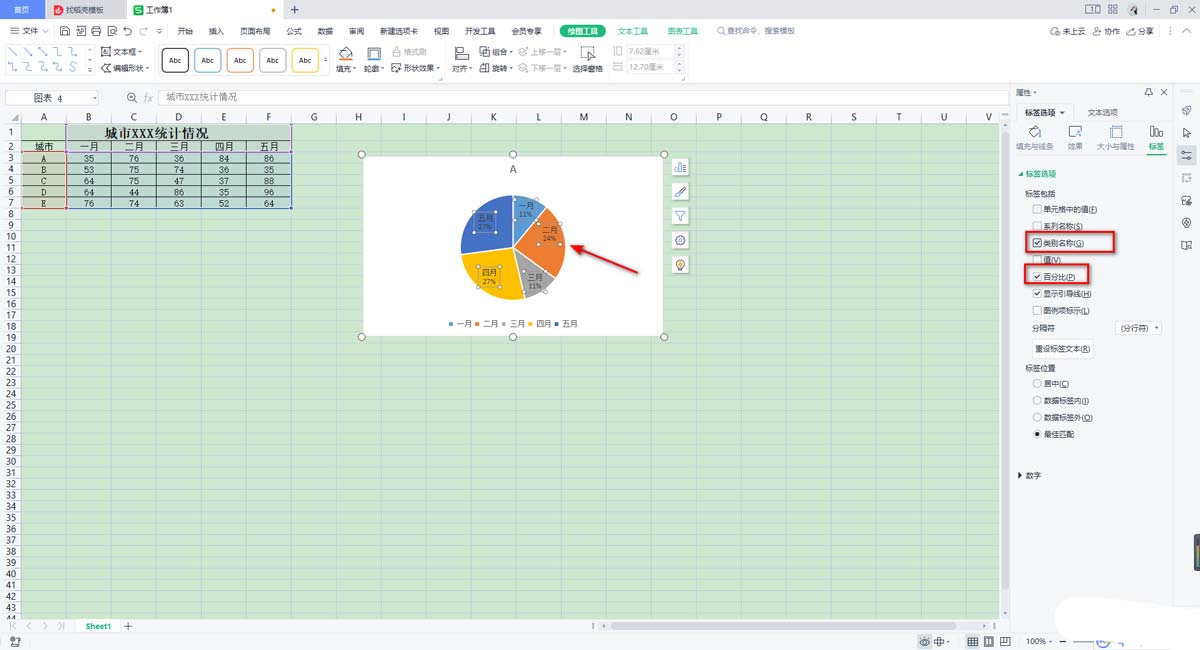Open the Group (组合) dropdown
Screen dimensions: 1200x650
click(494, 51)
